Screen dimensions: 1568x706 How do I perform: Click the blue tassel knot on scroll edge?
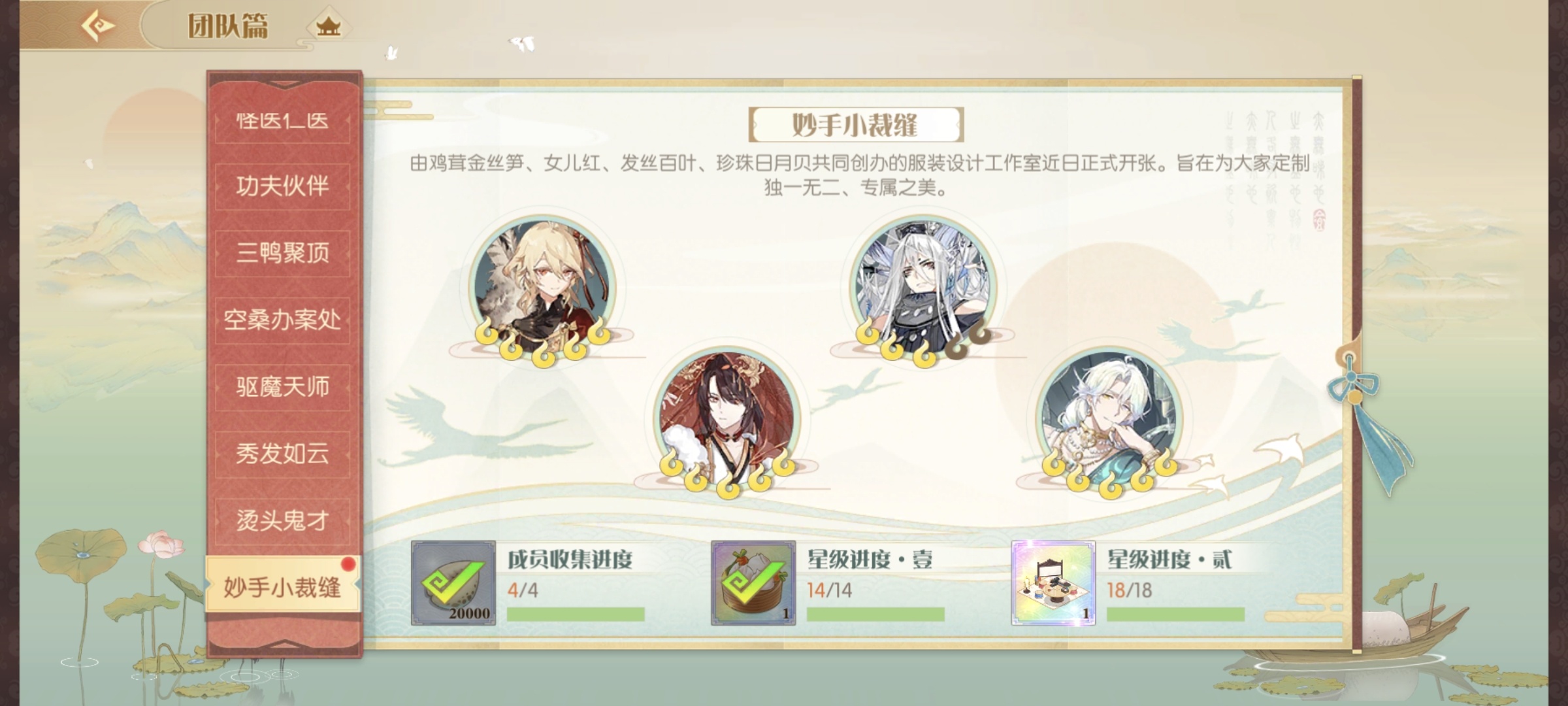[1354, 386]
